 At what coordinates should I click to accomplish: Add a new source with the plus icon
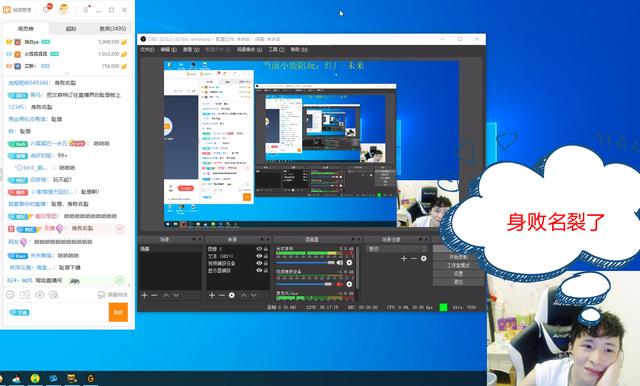[x=211, y=295]
